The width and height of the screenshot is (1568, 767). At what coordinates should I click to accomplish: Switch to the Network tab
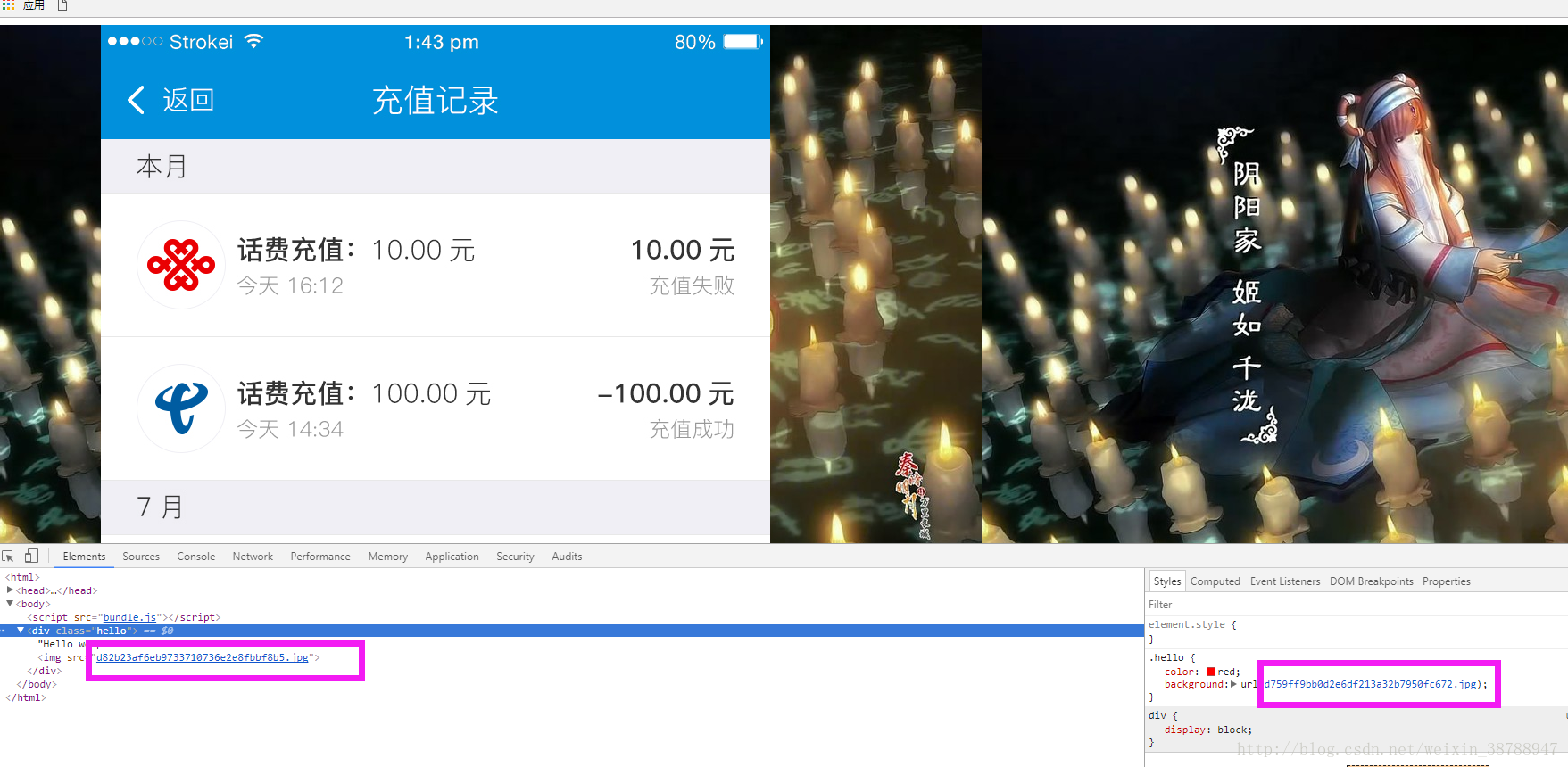point(253,557)
